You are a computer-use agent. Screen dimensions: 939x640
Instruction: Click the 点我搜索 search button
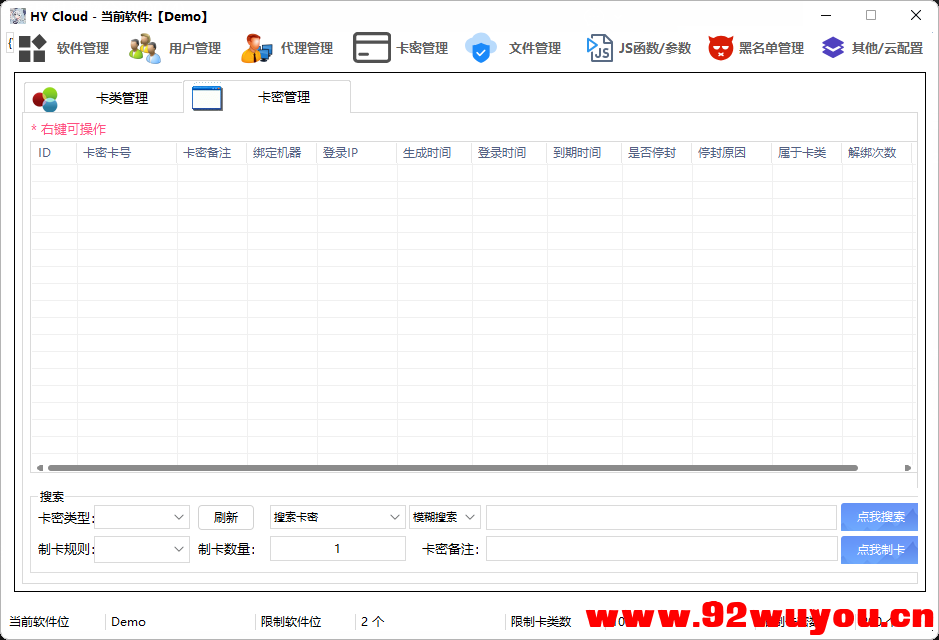click(879, 517)
